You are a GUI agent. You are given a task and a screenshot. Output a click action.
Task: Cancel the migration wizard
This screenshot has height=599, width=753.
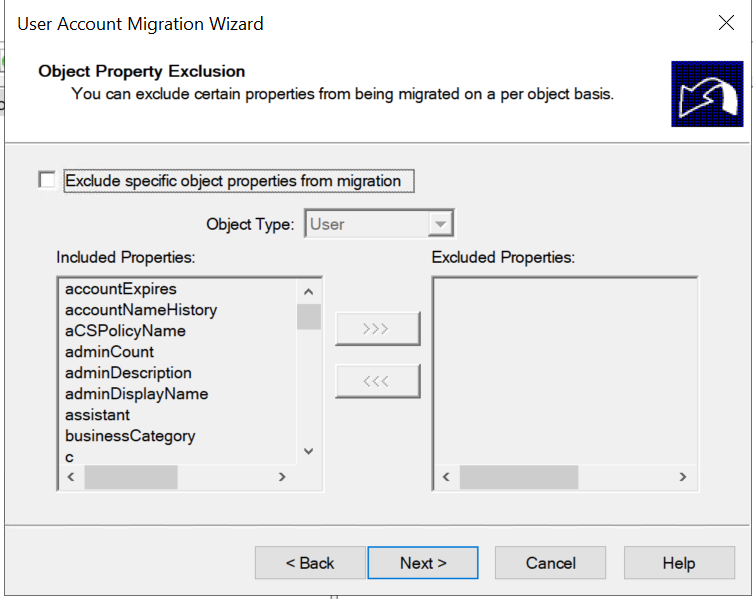click(550, 562)
